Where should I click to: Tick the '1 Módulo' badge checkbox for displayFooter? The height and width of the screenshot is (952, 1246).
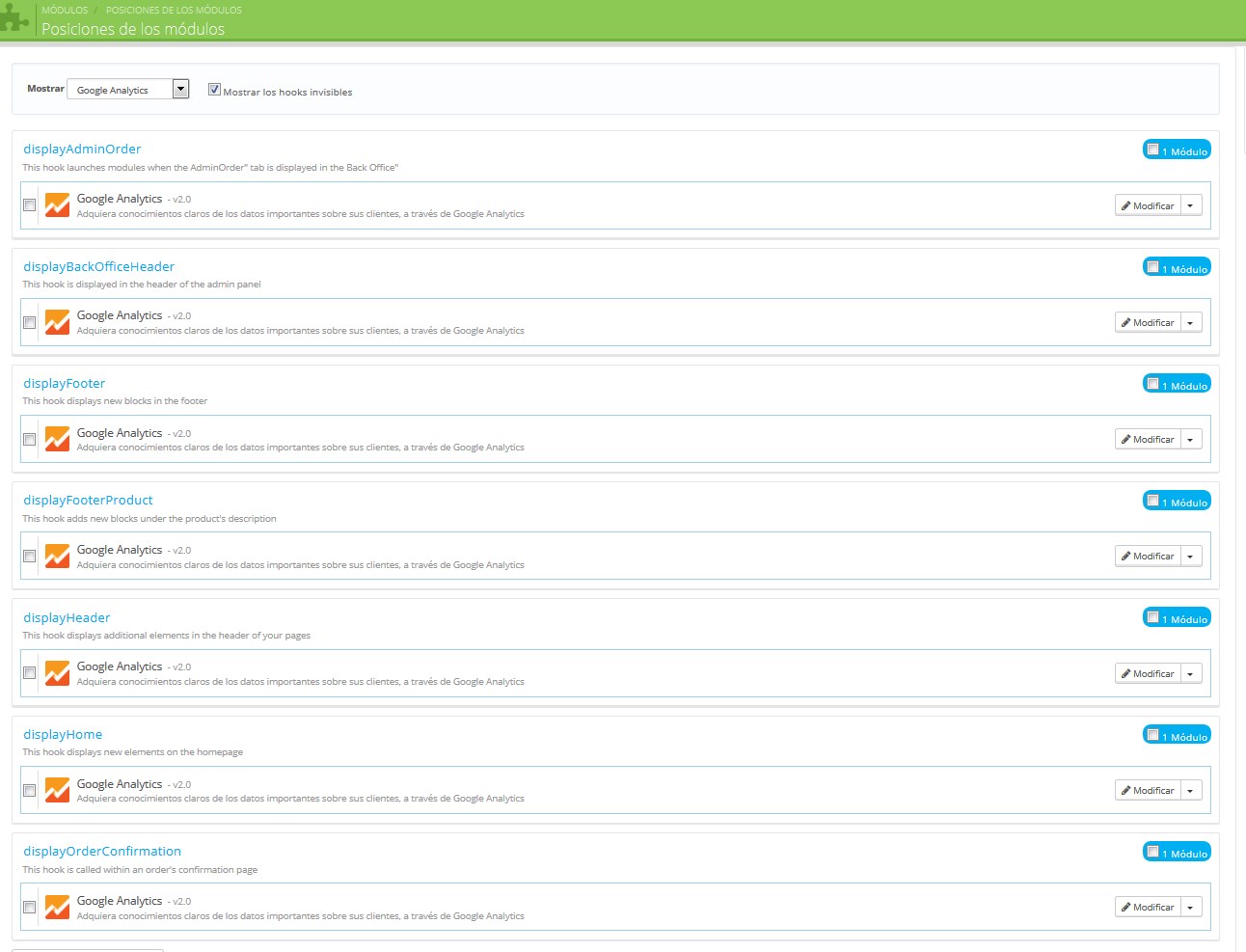1152,383
